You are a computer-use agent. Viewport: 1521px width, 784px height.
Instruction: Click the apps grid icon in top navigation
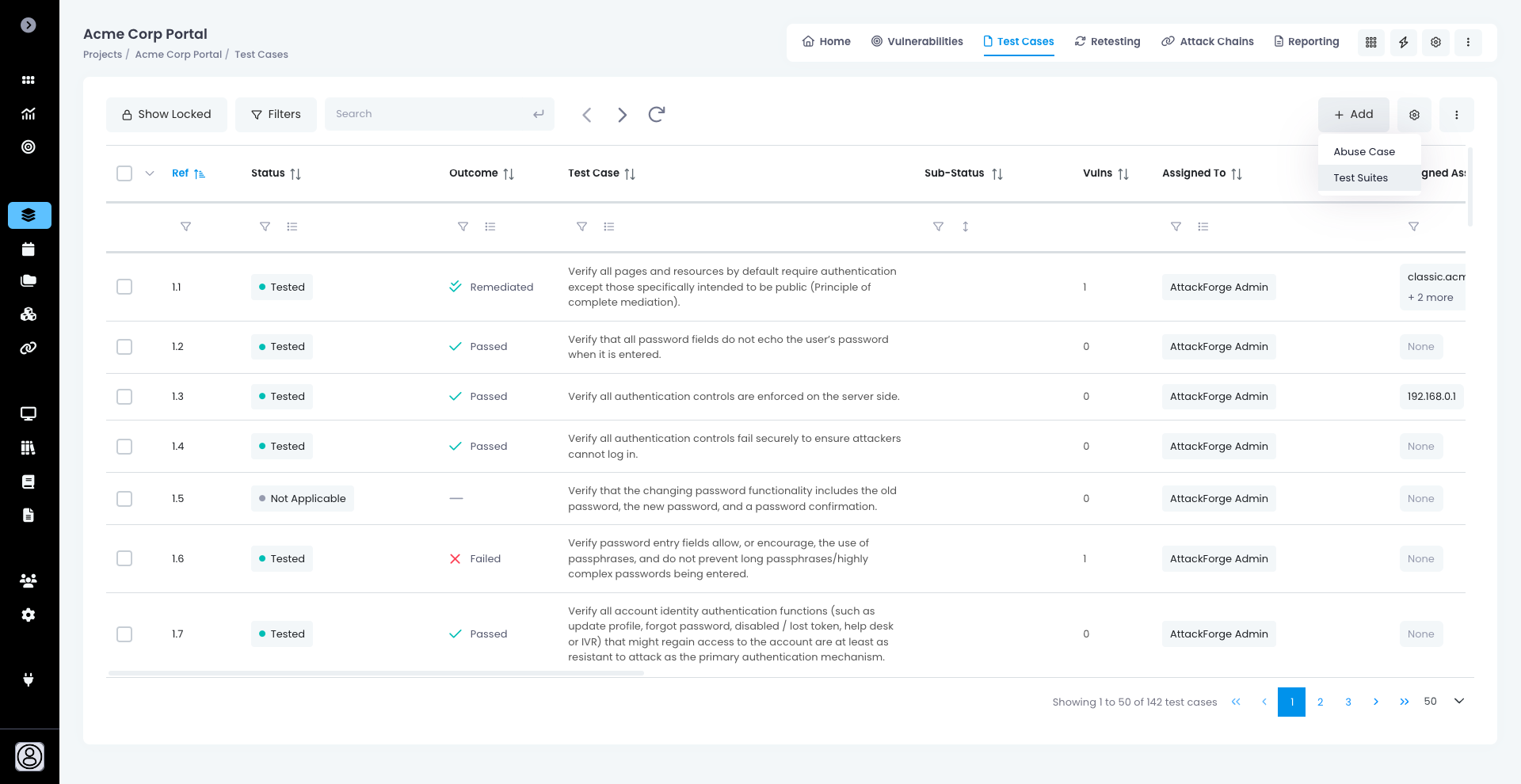coord(1370,42)
